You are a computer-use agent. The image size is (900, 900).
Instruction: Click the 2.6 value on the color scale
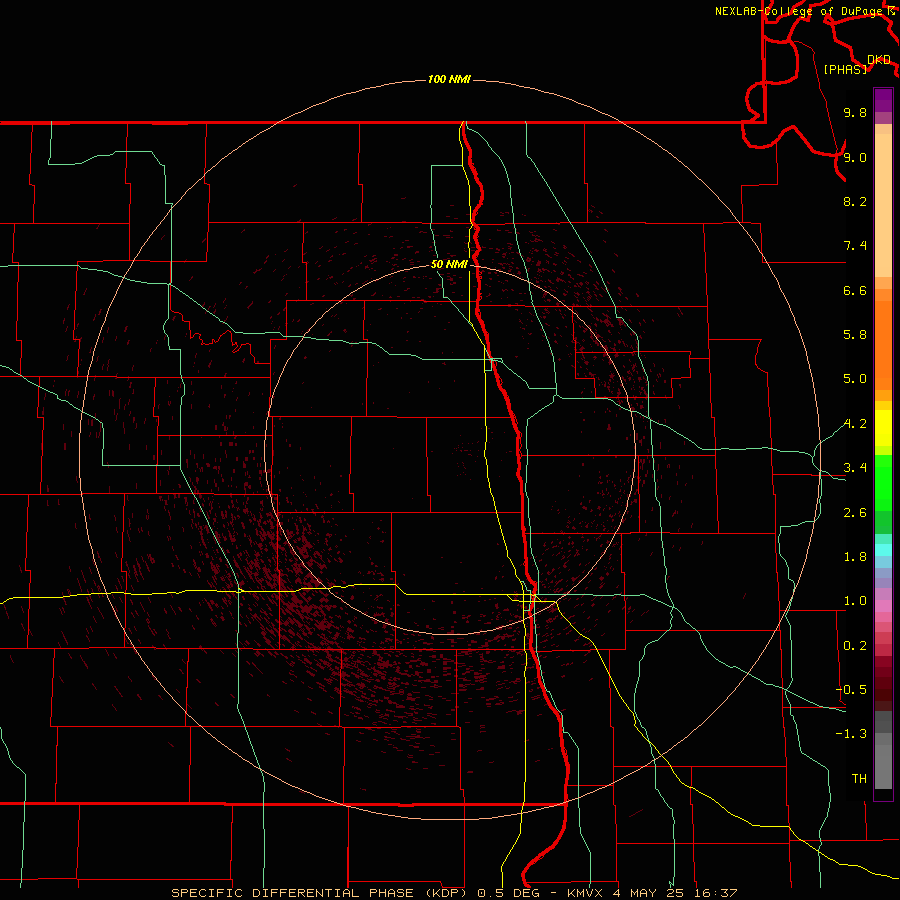pos(855,513)
